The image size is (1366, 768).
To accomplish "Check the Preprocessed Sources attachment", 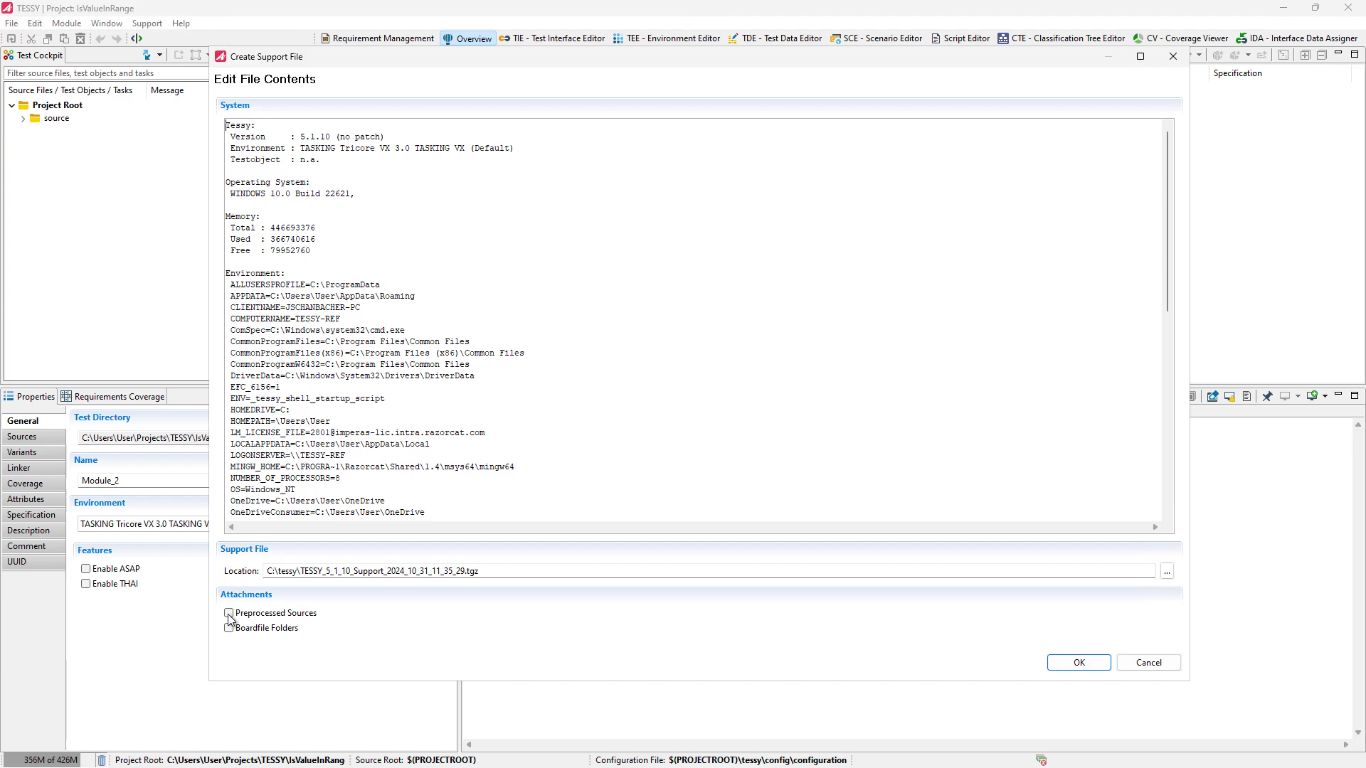I will 229,613.
